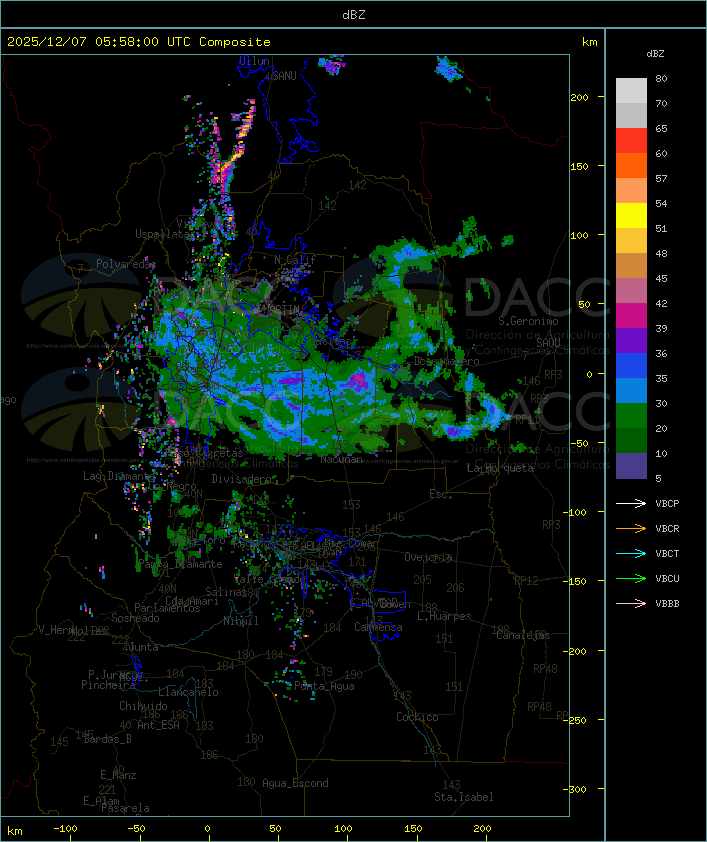Click the Uspallata map label
The height and width of the screenshot is (842, 707).
[162, 234]
